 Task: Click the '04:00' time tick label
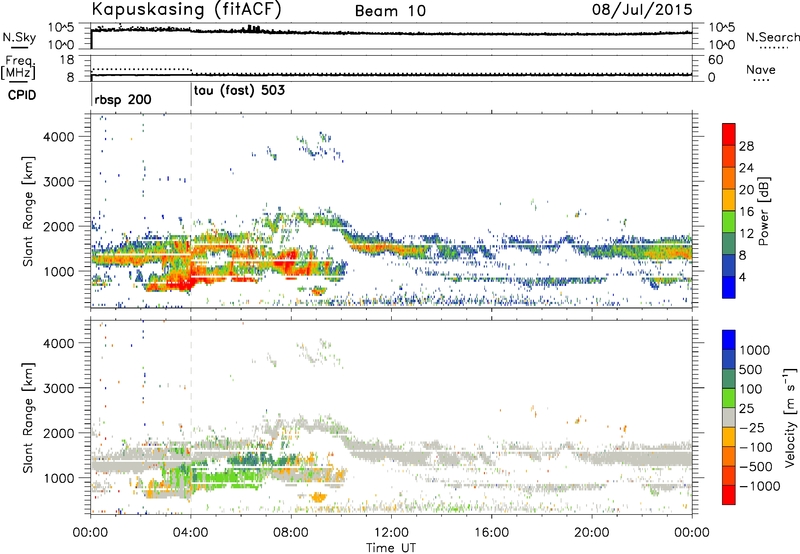click(x=191, y=533)
